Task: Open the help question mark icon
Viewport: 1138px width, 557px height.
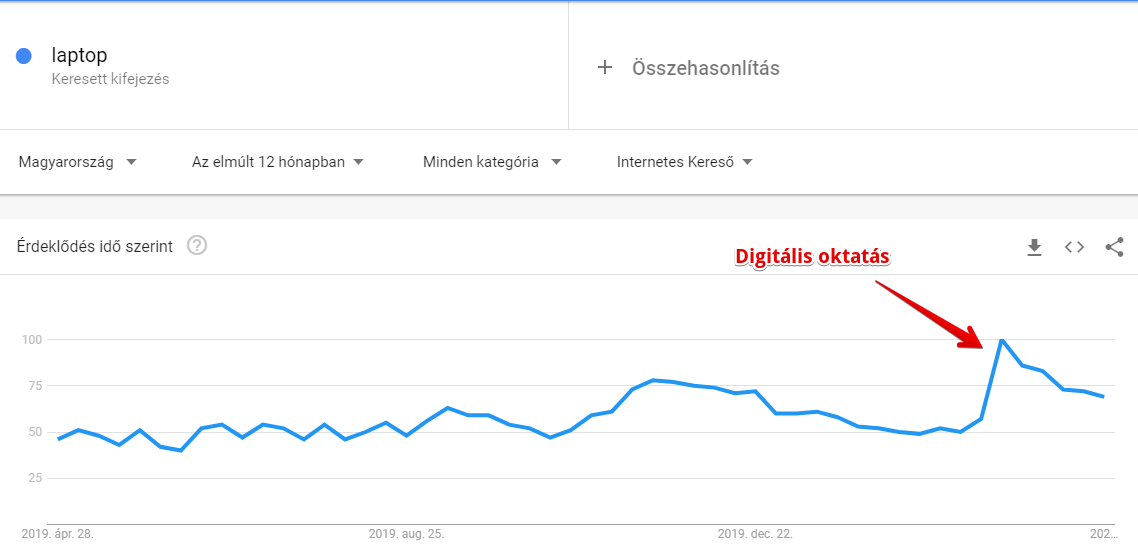Action: (197, 246)
